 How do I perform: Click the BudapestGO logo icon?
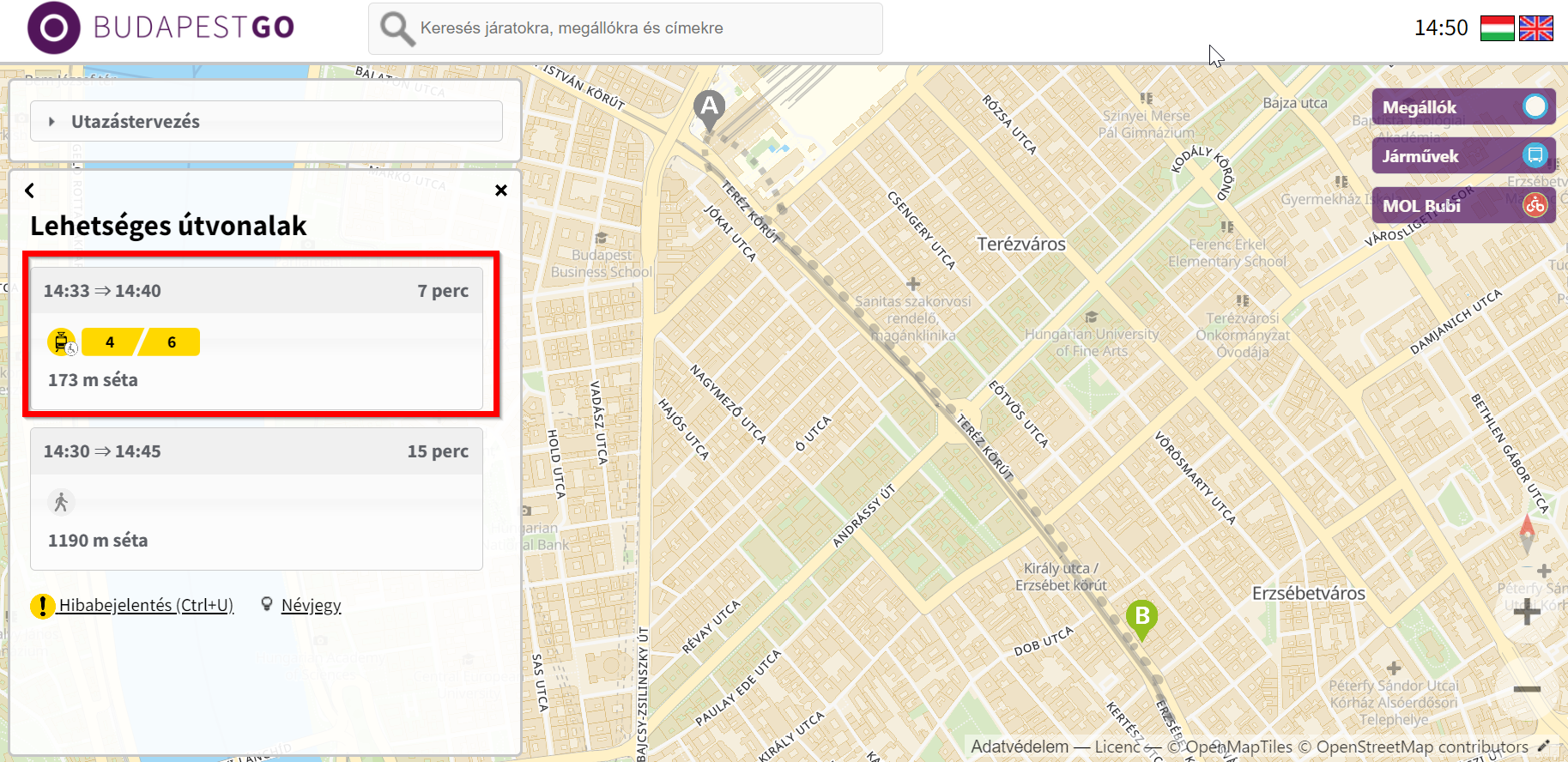point(53,27)
